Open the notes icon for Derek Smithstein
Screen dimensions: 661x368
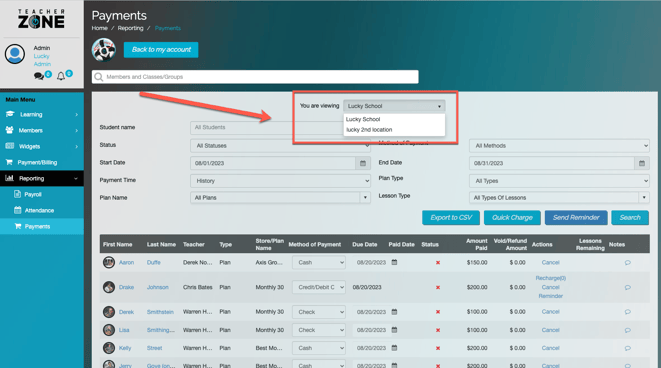pos(627,312)
